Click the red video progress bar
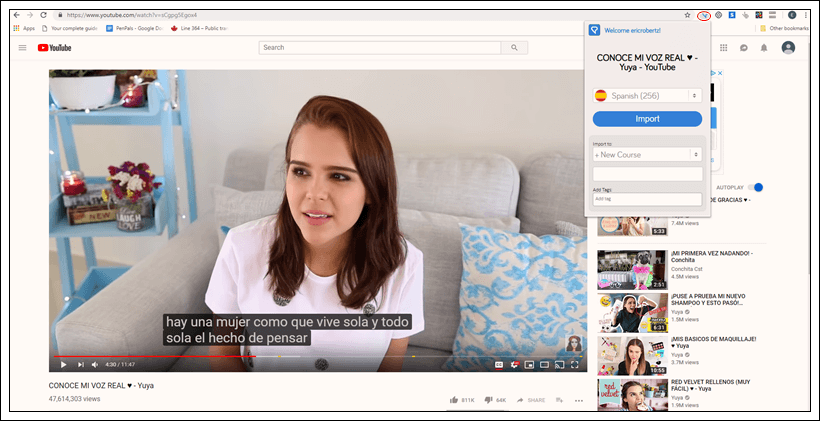The image size is (820, 421). click(150, 356)
